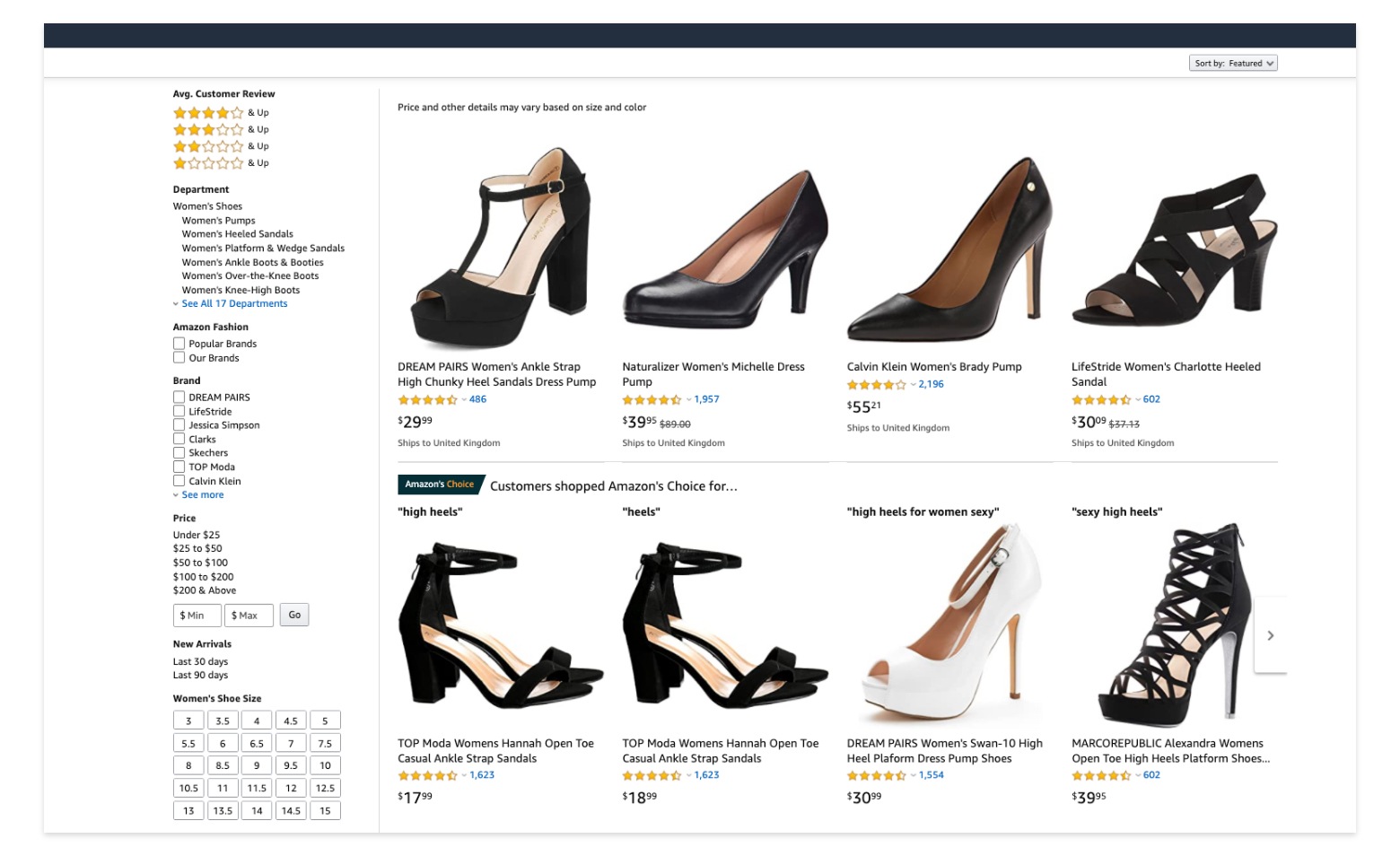Select TOP Moda brand checkbox
Image resolution: width=1400 pixels, height=856 pixels.
click(x=179, y=467)
